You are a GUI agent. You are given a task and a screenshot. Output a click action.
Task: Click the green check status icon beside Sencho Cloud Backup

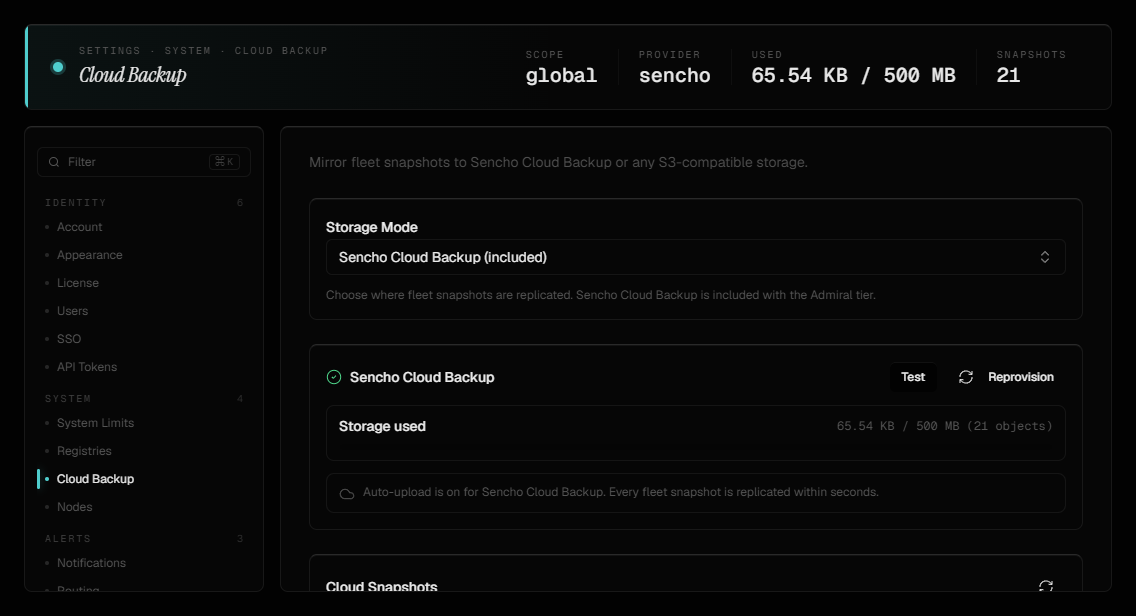point(334,377)
